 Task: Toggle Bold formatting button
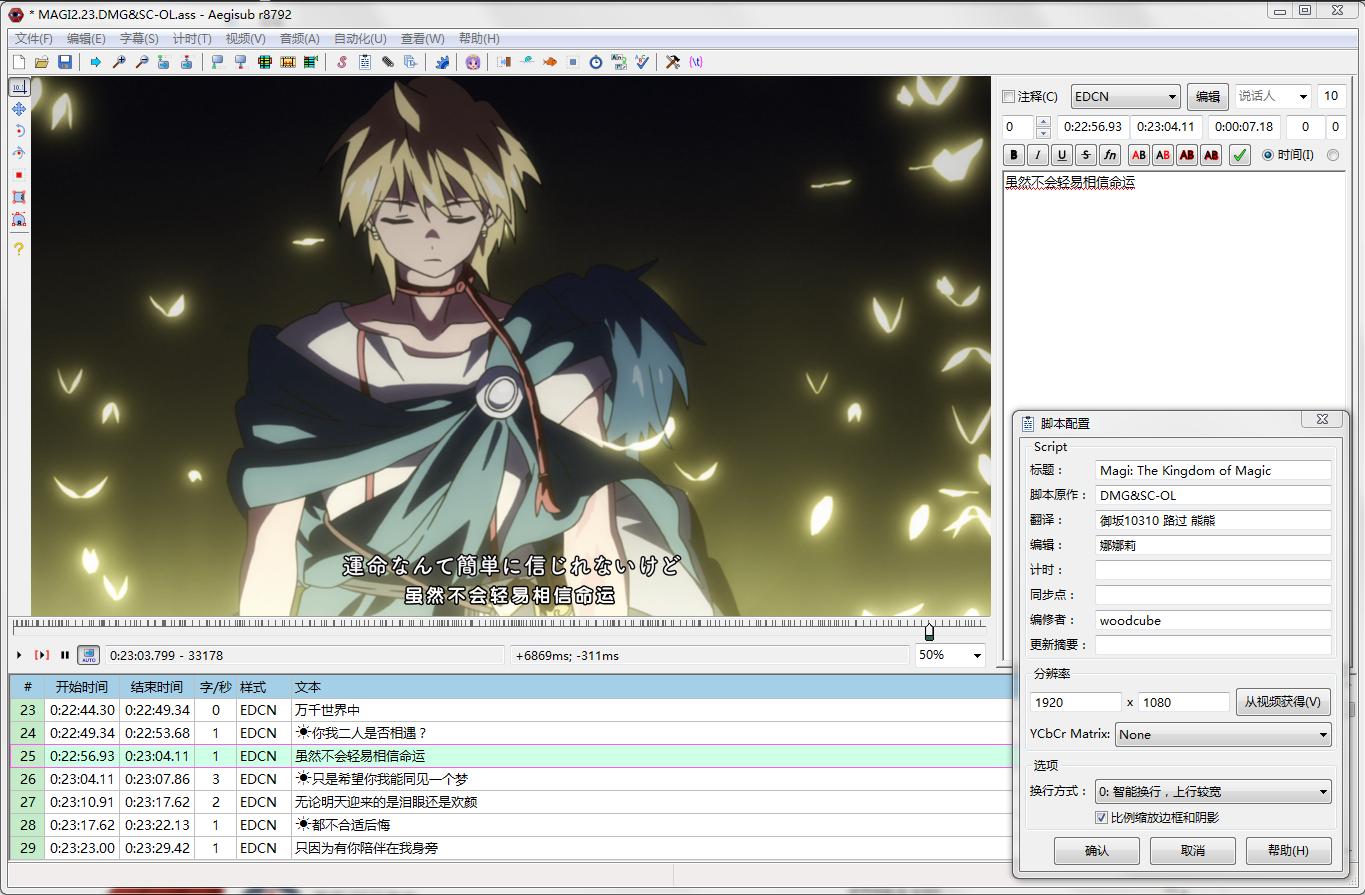[x=1014, y=155]
